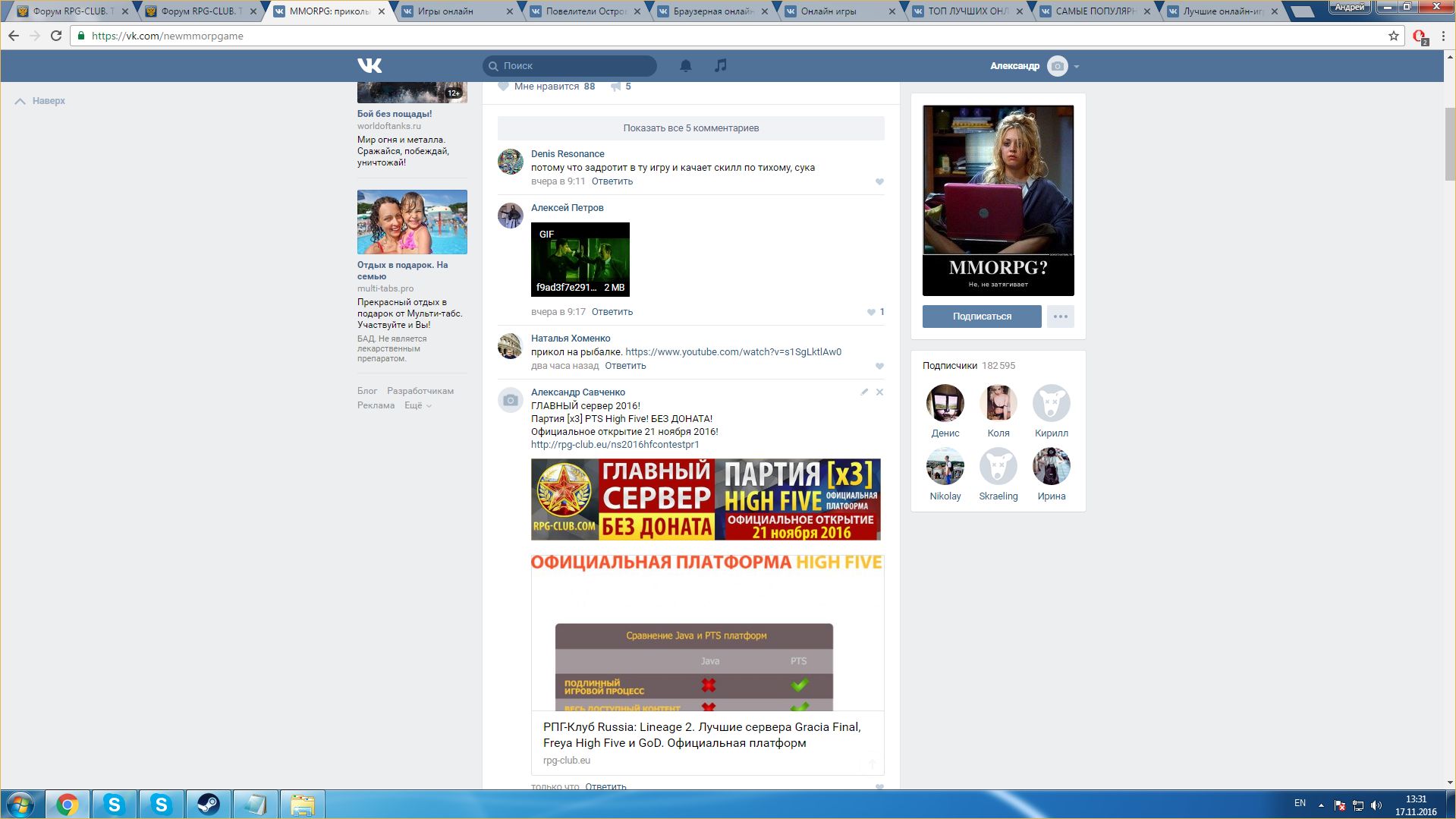Open Наталья Хоменко's avatar
Viewport: 1456px width, 819px height.
(x=511, y=346)
